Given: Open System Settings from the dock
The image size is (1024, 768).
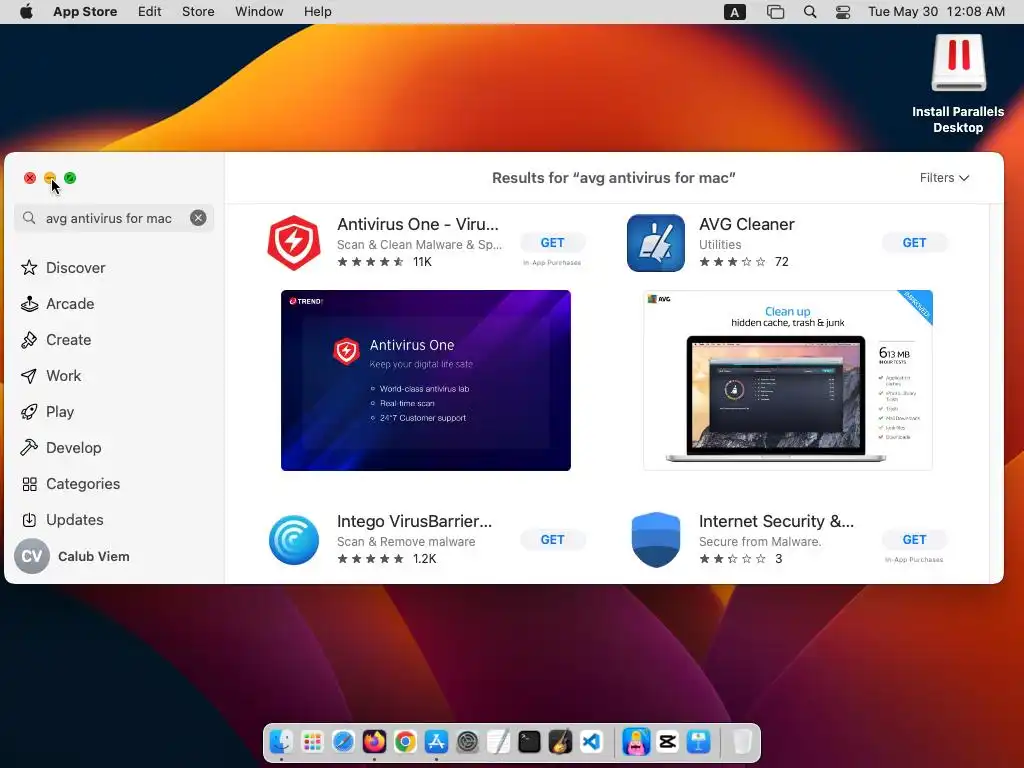Looking at the screenshot, I should coord(467,742).
